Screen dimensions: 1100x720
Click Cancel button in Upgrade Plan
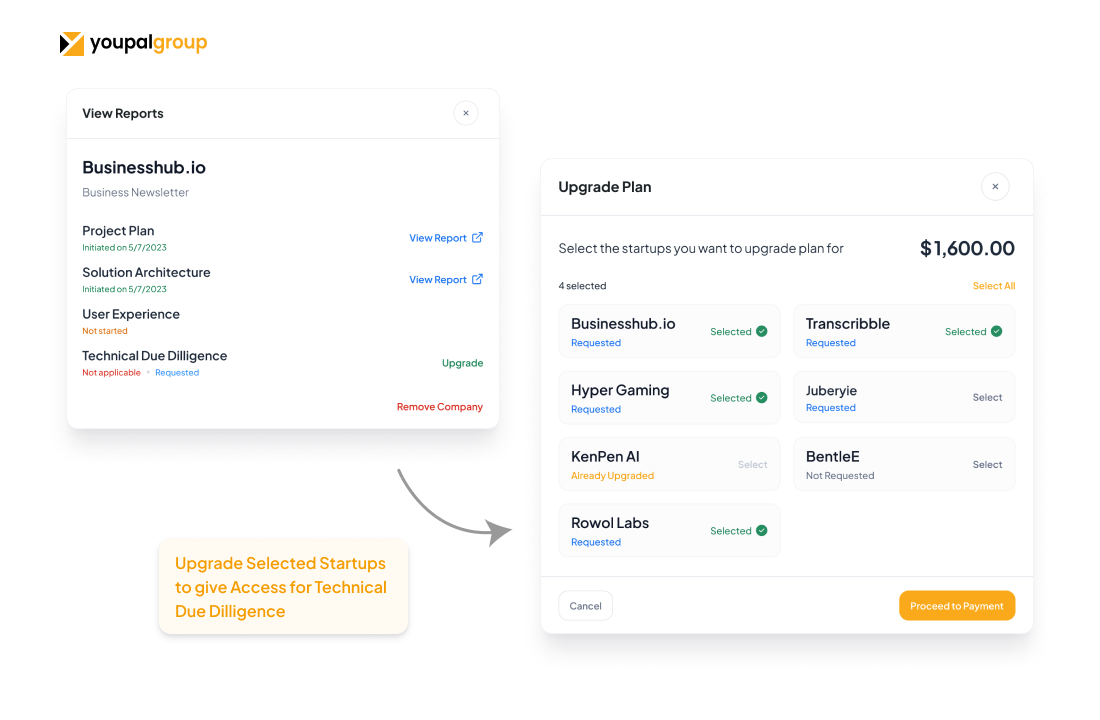[585, 606]
